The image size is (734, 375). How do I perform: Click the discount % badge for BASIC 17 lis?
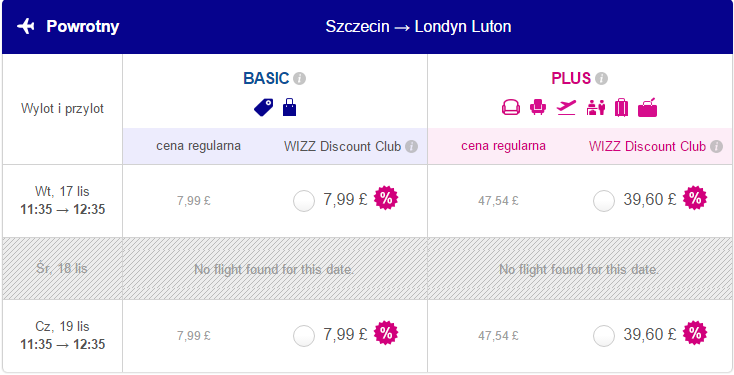[x=386, y=199]
